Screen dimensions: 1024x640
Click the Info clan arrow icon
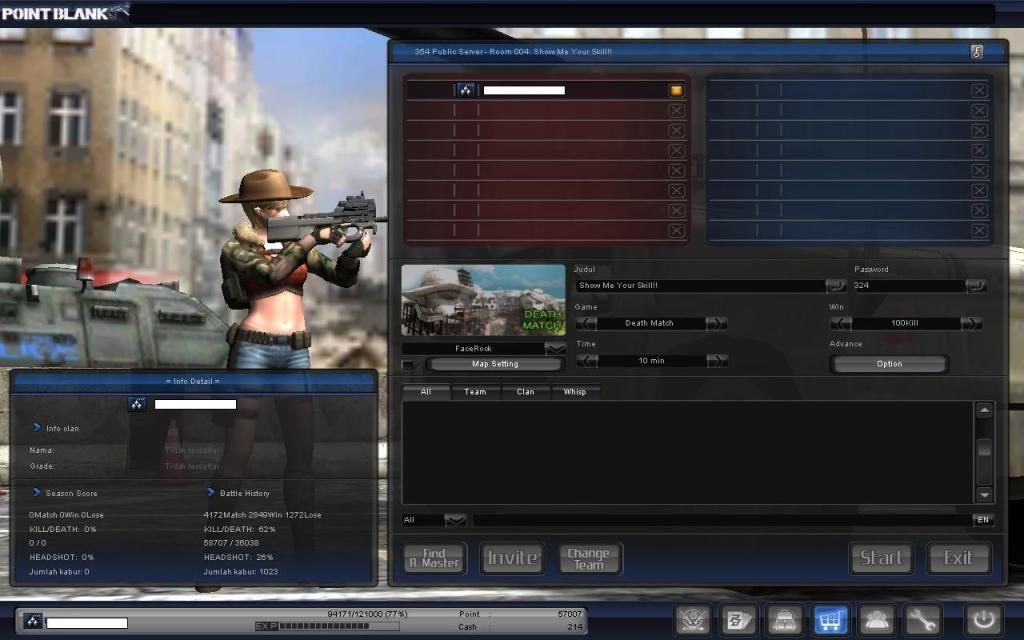coord(37,428)
